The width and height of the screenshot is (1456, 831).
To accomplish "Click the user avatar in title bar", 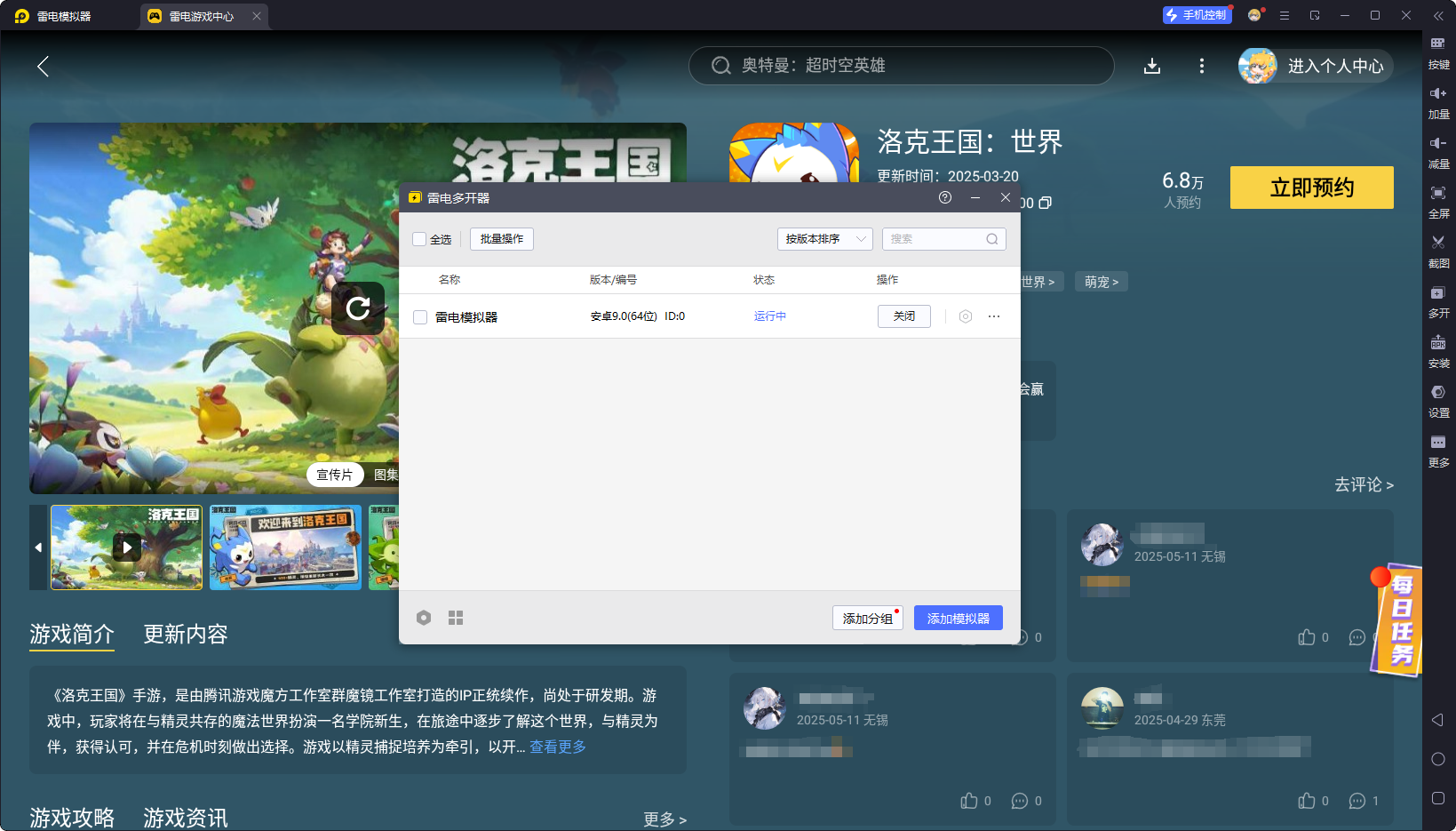I will pos(1254,15).
